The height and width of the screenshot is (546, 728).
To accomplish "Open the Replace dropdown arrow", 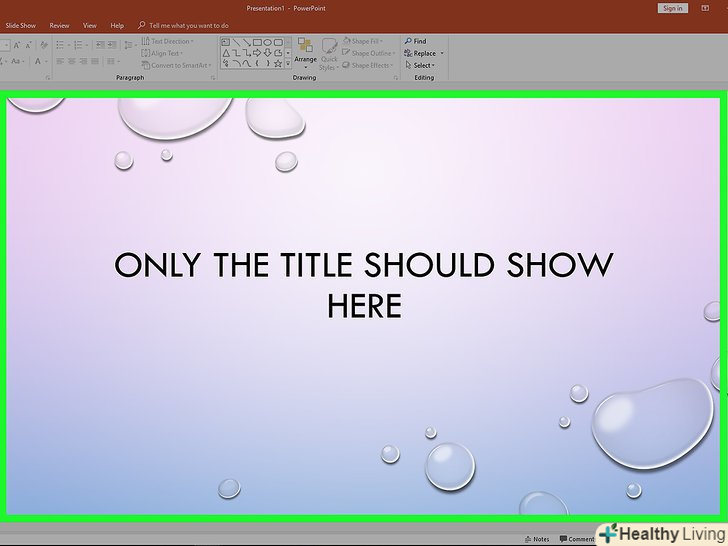I will coord(442,53).
